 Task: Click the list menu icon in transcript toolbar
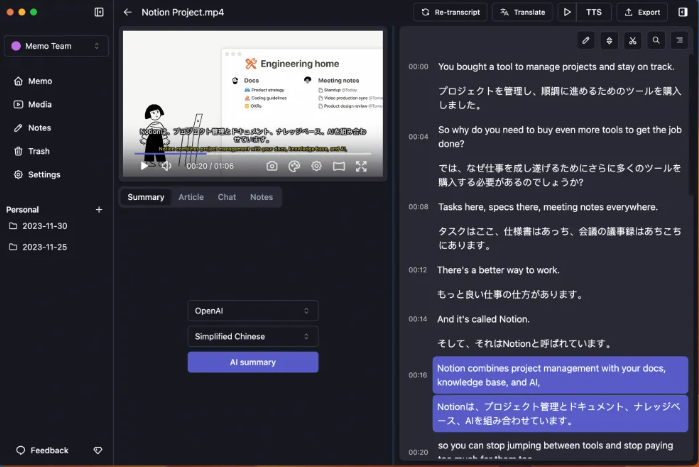[679, 41]
